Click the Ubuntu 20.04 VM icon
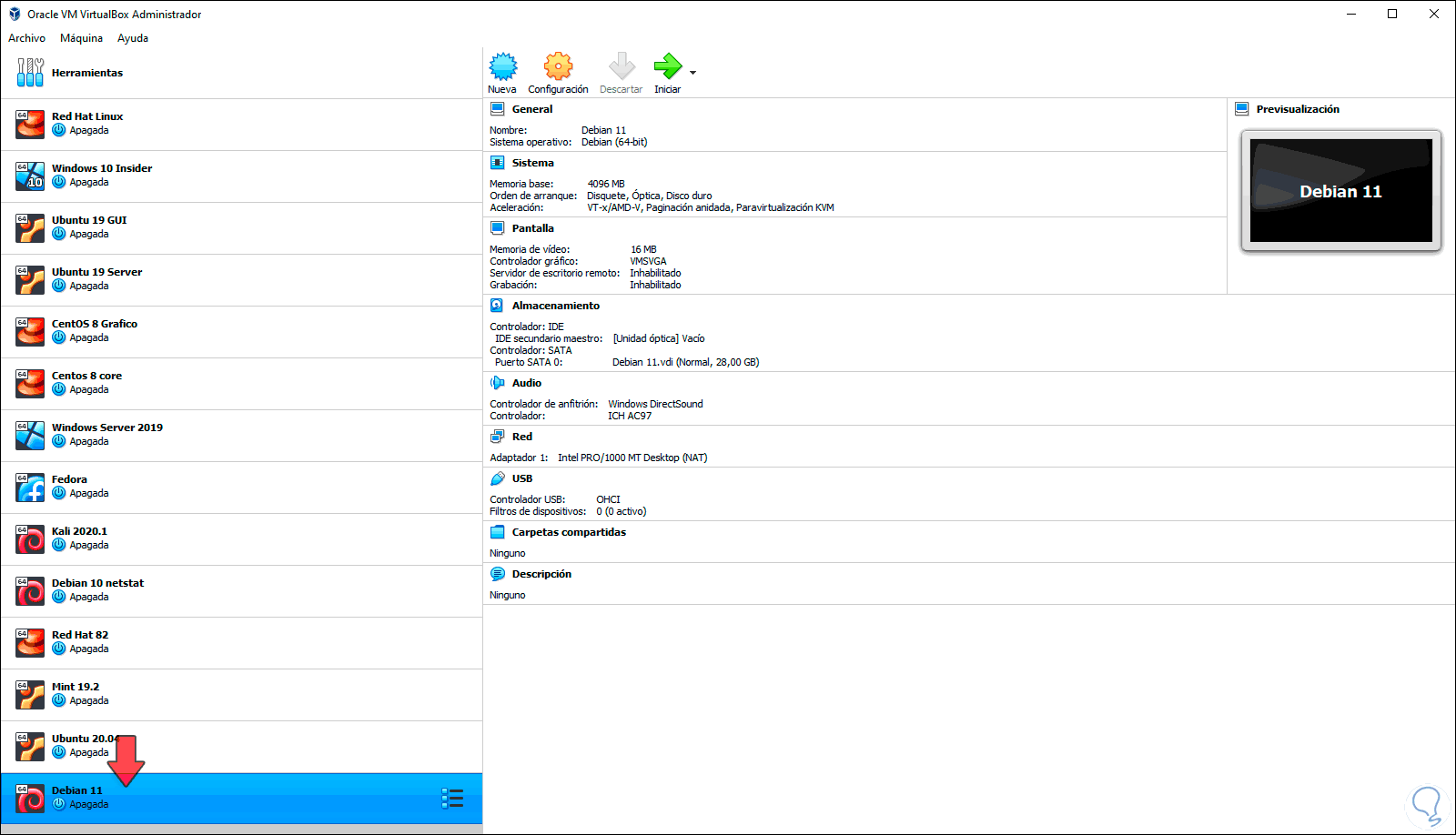This screenshot has height=835, width=1456. (x=30, y=746)
